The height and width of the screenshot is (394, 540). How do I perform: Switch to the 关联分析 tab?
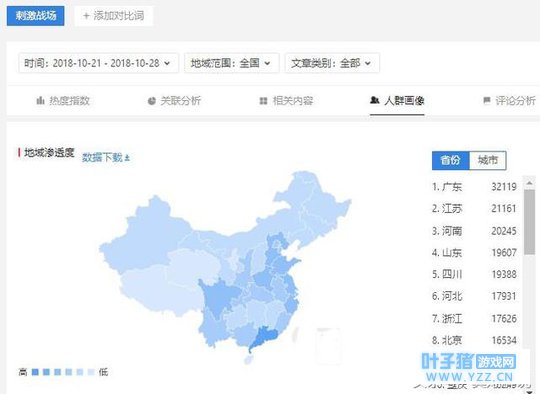tap(174, 101)
